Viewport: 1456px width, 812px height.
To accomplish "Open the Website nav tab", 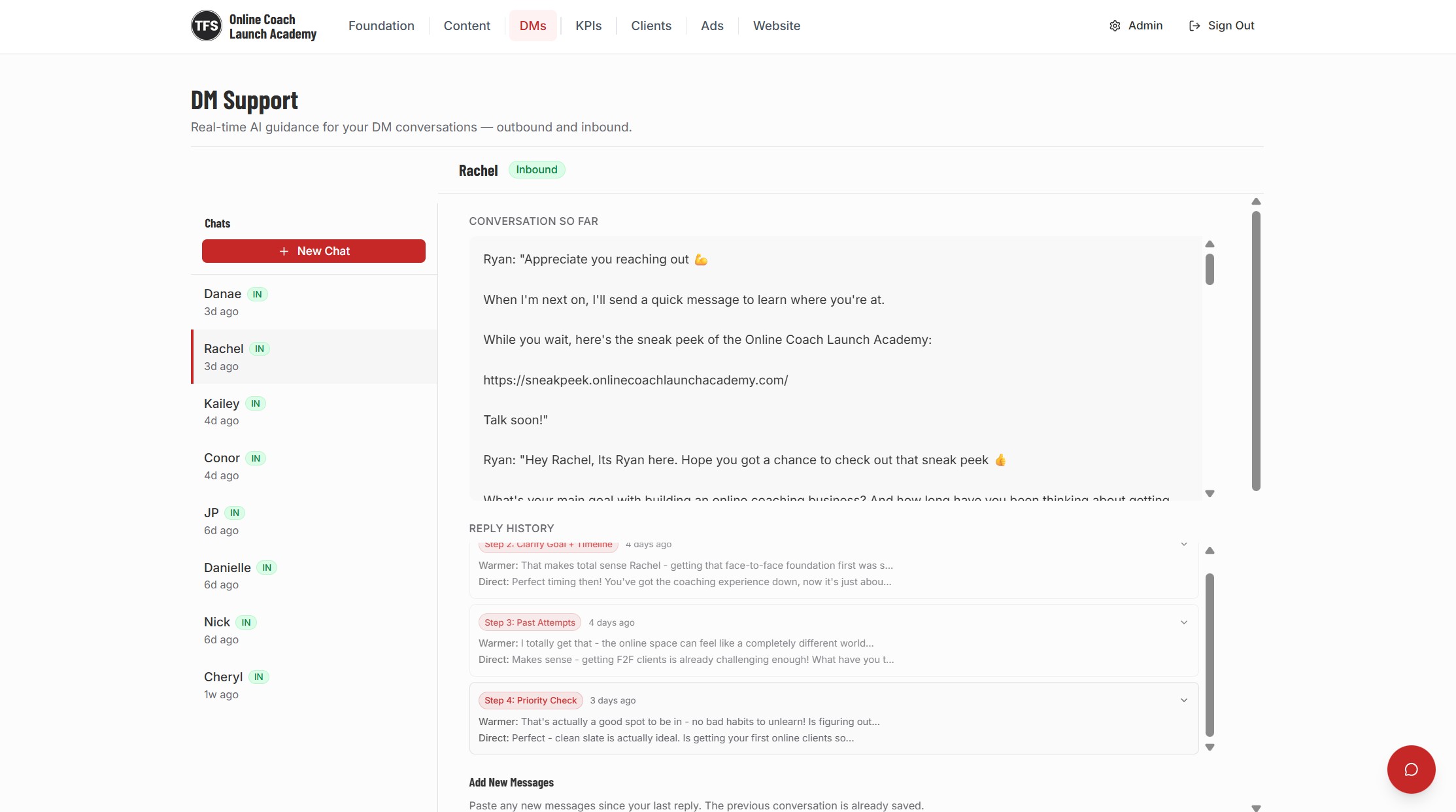I will pyautogui.click(x=777, y=25).
